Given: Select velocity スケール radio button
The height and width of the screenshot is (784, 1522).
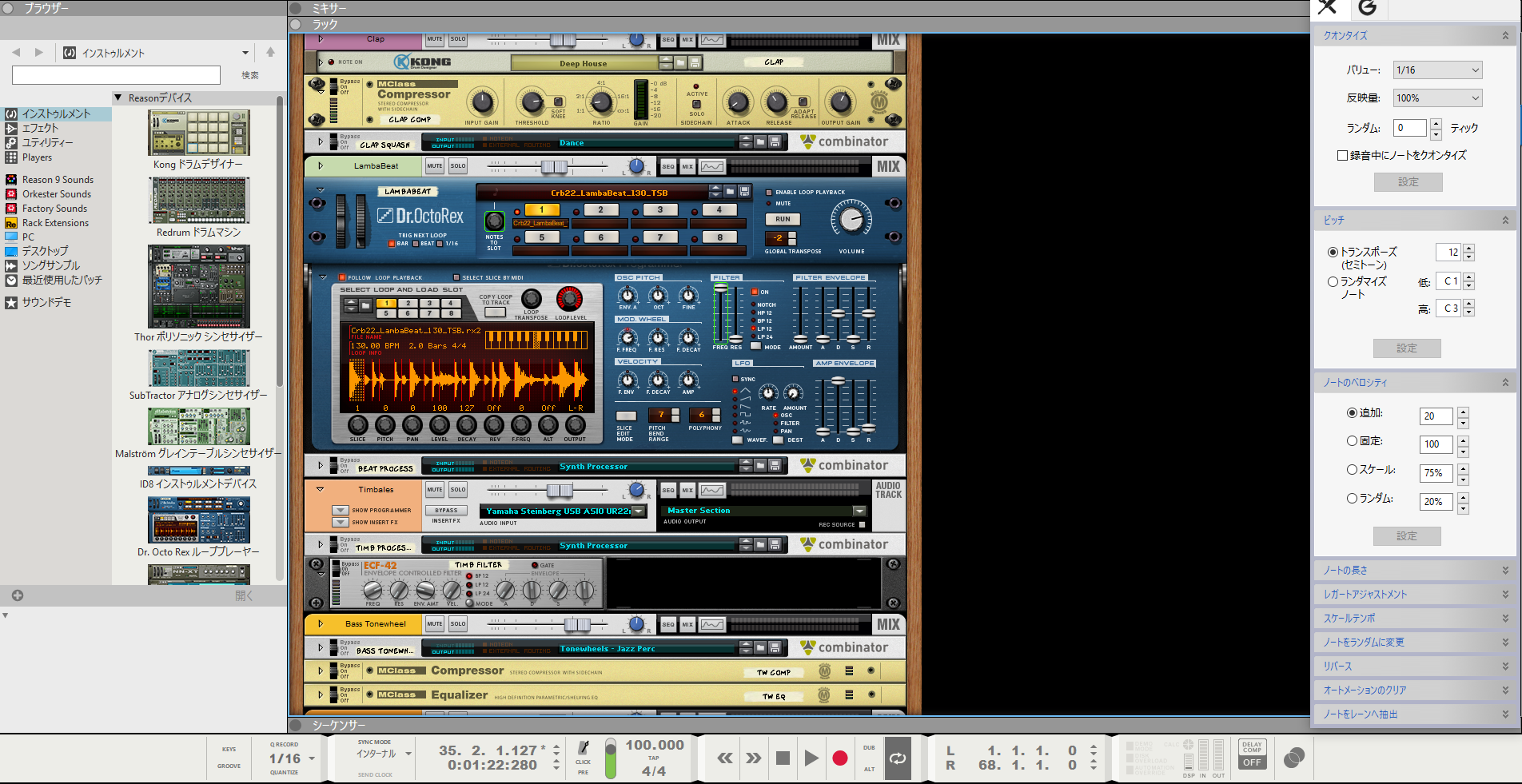Looking at the screenshot, I should point(1352,470).
